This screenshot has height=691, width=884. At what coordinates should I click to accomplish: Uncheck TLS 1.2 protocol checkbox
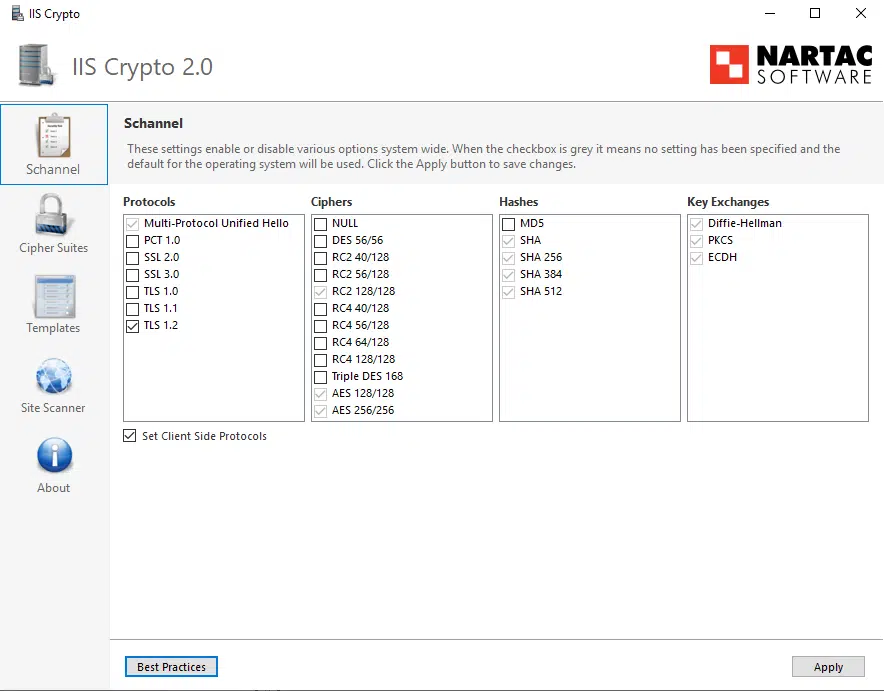pos(132,326)
